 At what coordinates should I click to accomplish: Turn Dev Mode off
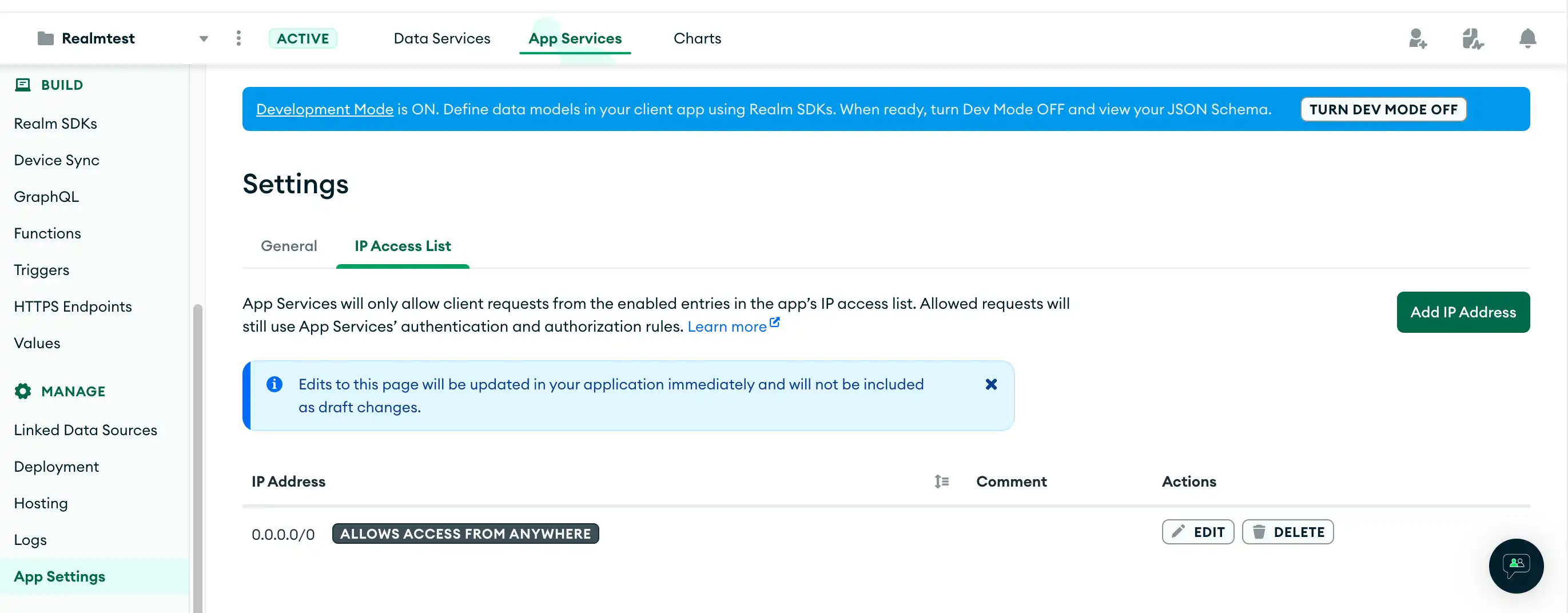(1383, 109)
